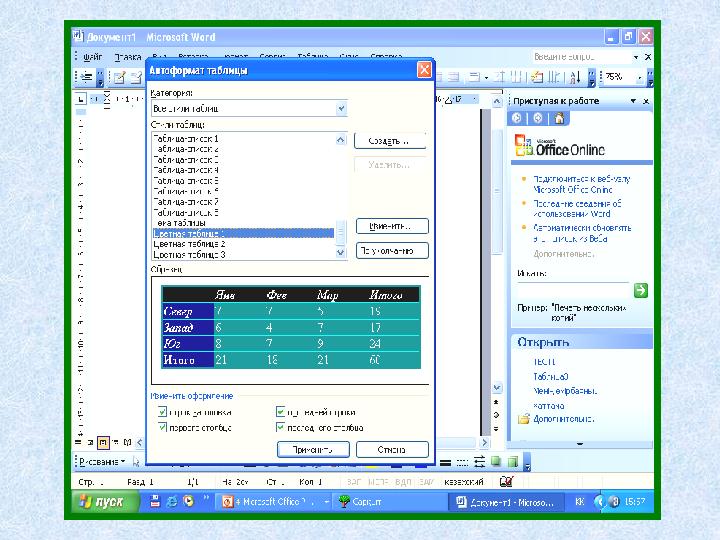Viewport: 720px width, 540px height.
Task: Click the Distribute rows evenly icon
Action: click(x=500, y=78)
